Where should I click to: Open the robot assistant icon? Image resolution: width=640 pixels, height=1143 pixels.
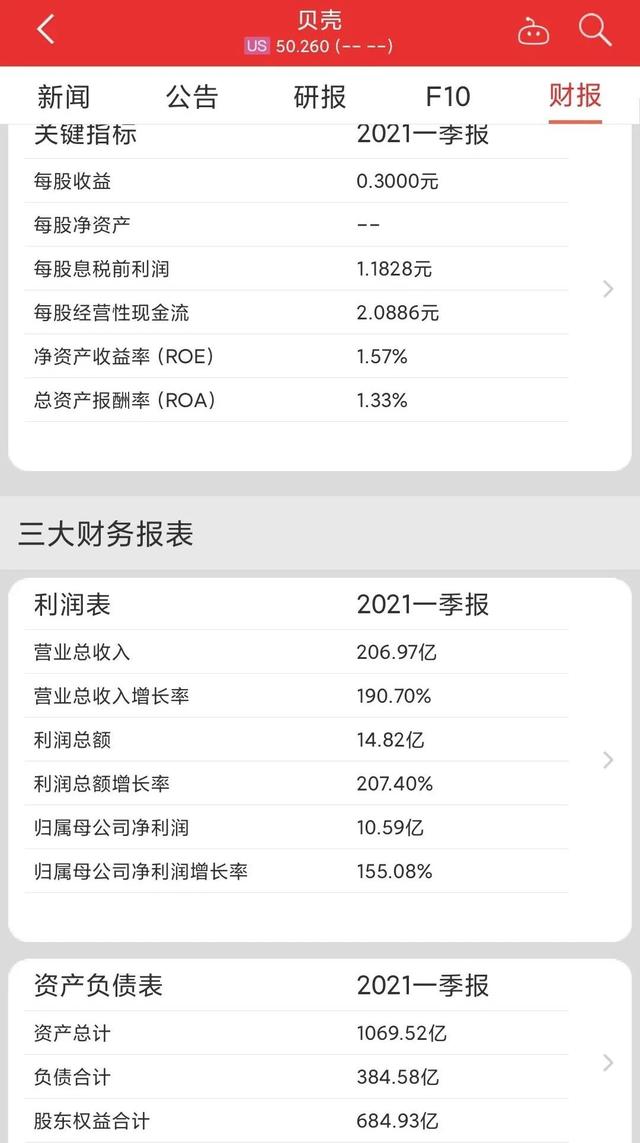(x=533, y=32)
